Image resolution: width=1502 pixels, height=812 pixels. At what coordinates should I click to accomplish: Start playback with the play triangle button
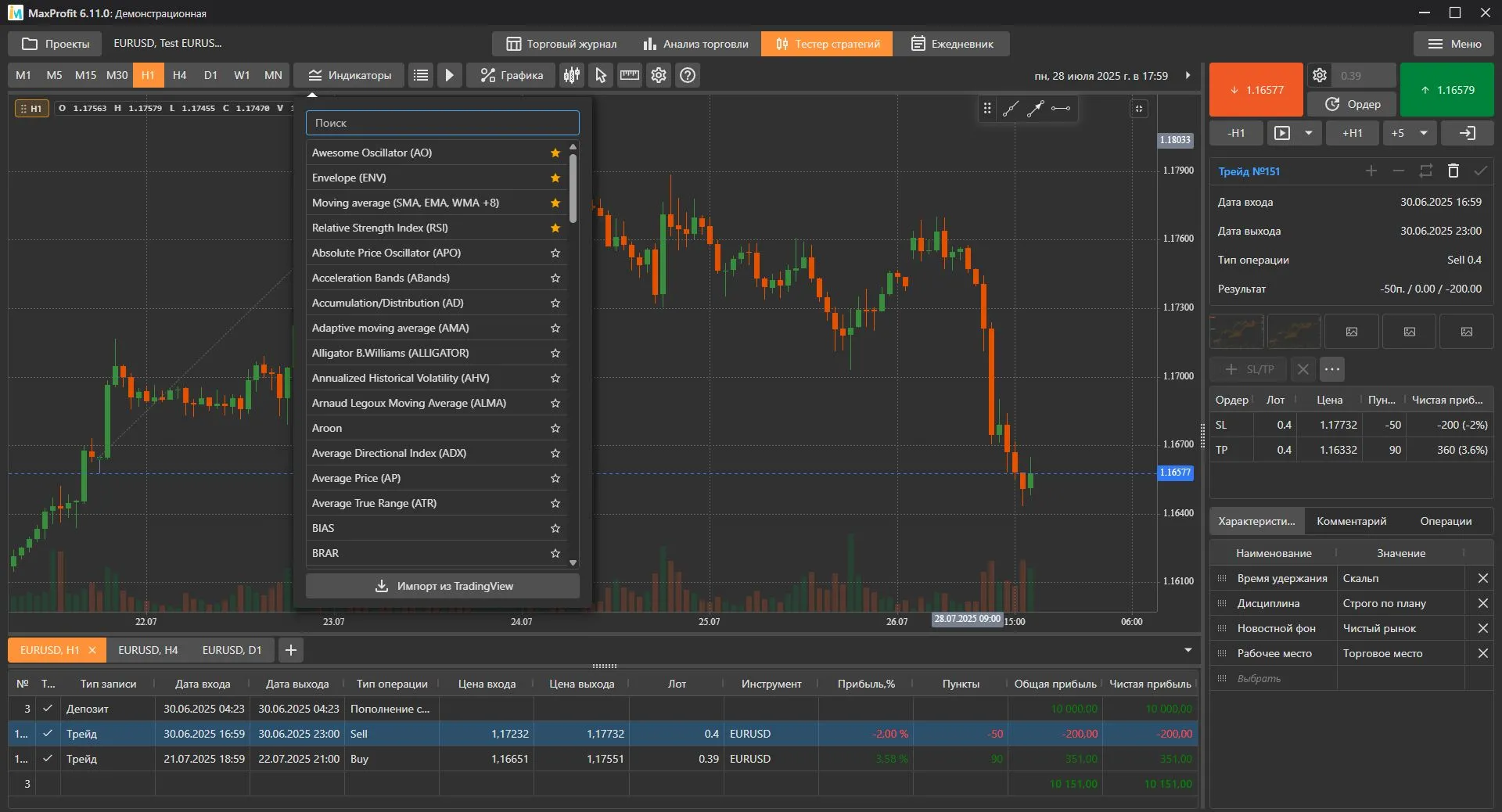[x=450, y=75]
